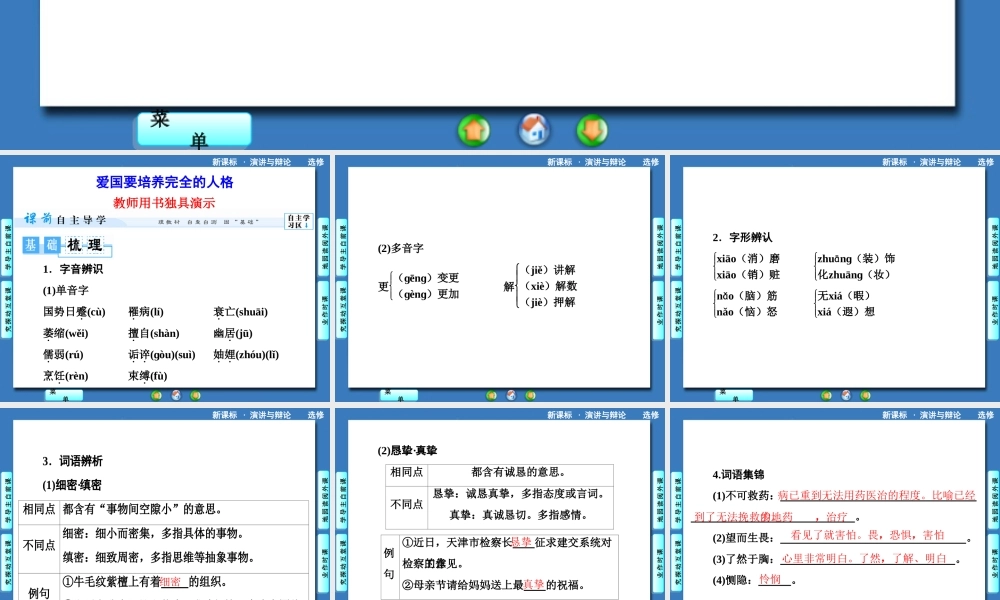Select the lower left side tab of the 字音辨识 slide
Viewport: 1000px width, 600px height.
[6, 310]
